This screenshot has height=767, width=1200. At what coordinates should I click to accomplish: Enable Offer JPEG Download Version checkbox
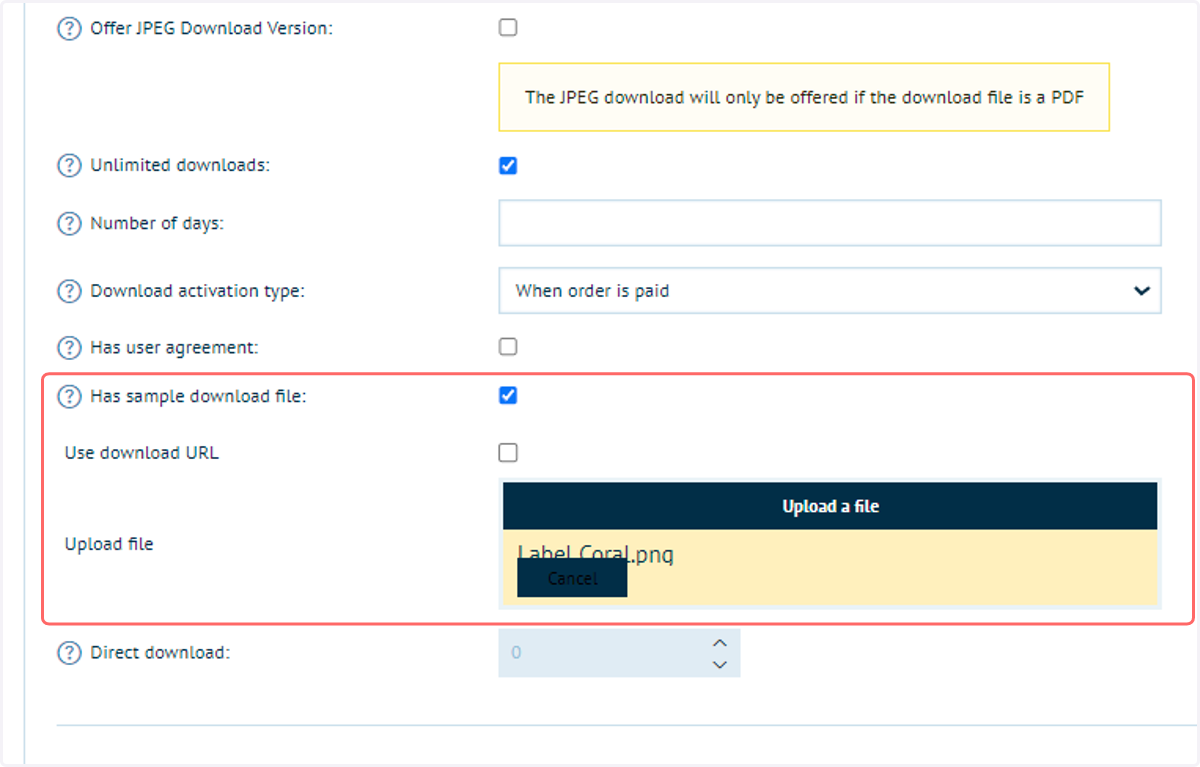tap(508, 28)
